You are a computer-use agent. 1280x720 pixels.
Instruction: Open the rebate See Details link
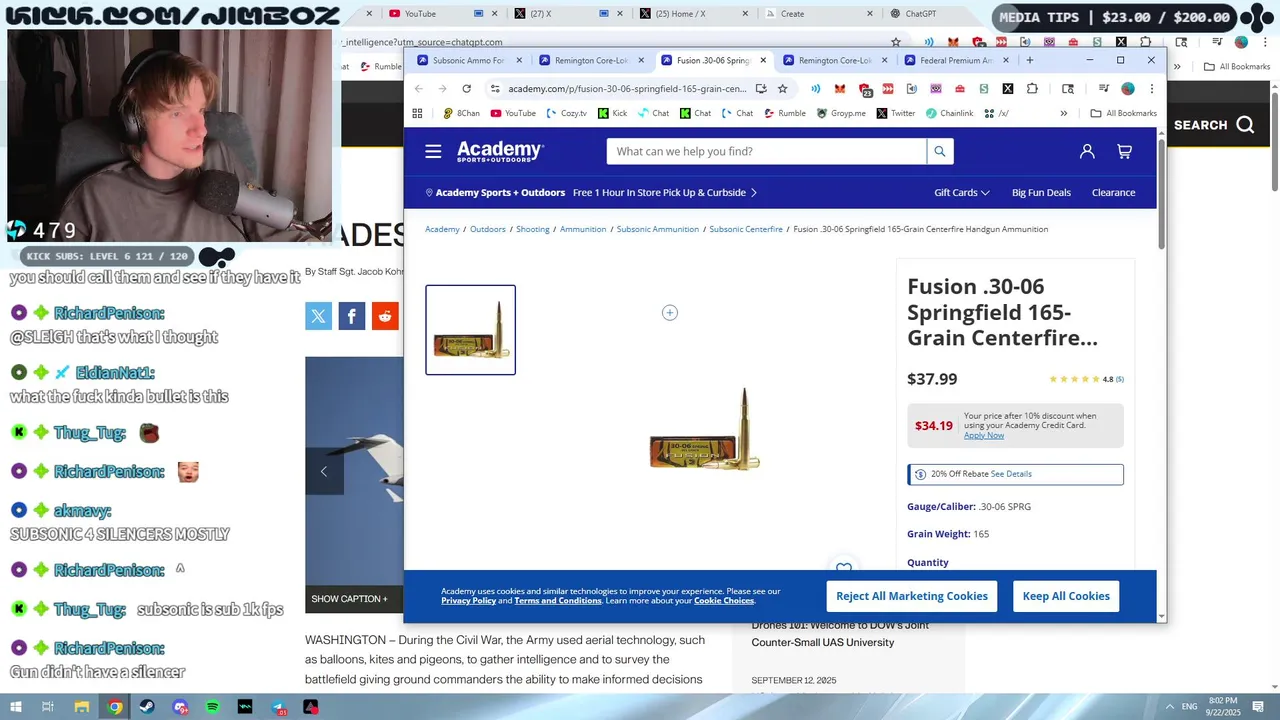pyautogui.click(x=1011, y=474)
